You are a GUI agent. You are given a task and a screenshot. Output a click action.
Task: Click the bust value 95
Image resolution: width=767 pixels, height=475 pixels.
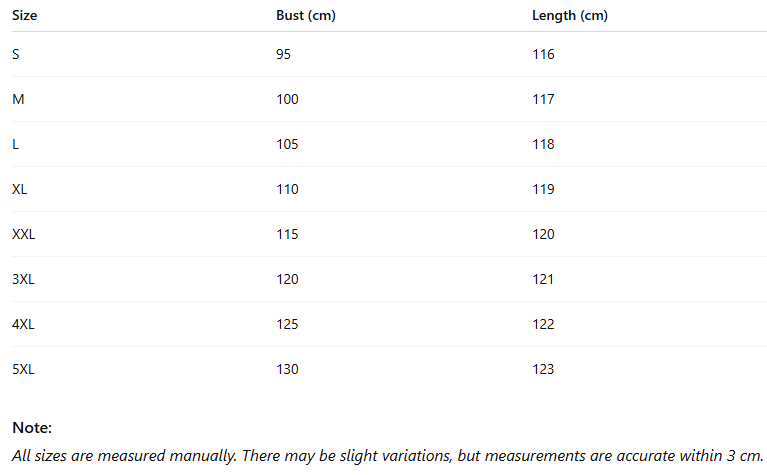point(284,54)
